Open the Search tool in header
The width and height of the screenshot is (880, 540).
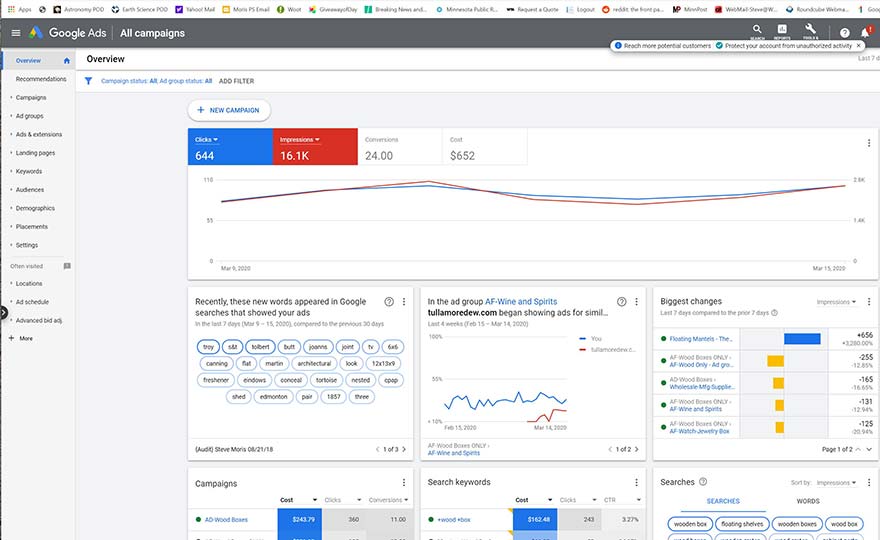point(757,32)
